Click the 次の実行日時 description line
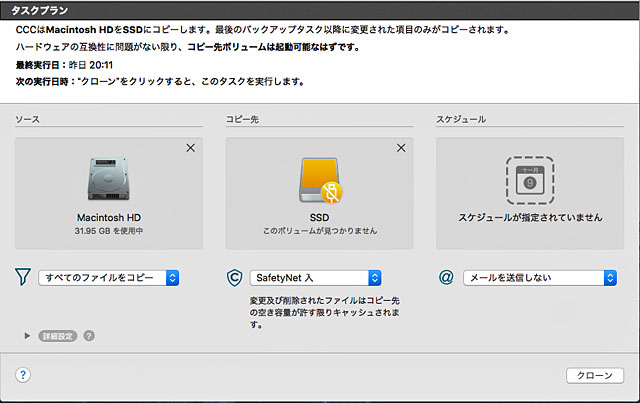Viewport: 640px width, 403px height. point(160,82)
